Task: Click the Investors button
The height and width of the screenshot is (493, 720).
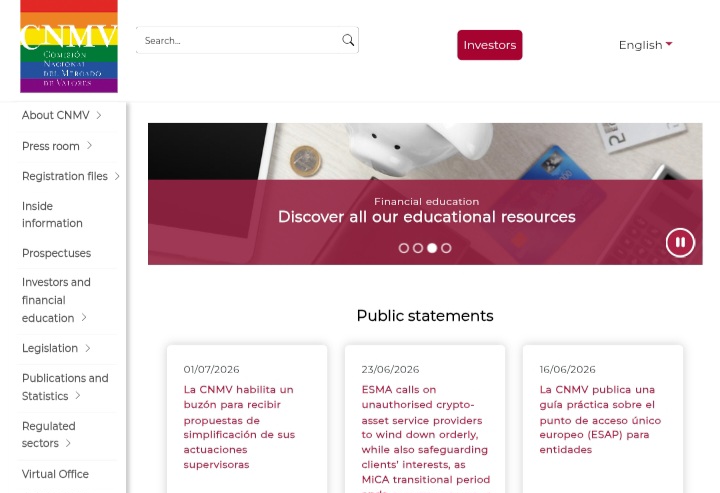Action: (x=489, y=45)
